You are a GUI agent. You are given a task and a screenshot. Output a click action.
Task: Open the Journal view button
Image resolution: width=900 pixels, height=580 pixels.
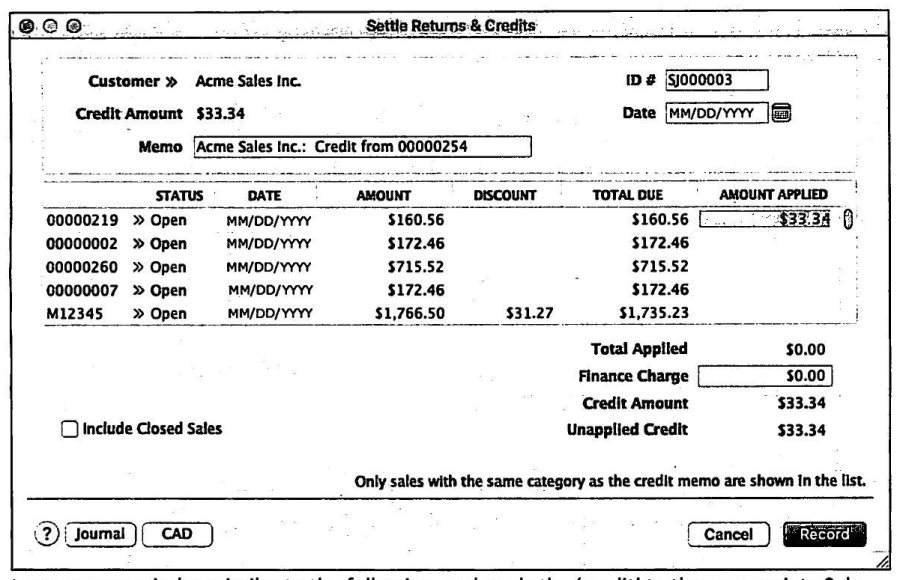tap(100, 535)
